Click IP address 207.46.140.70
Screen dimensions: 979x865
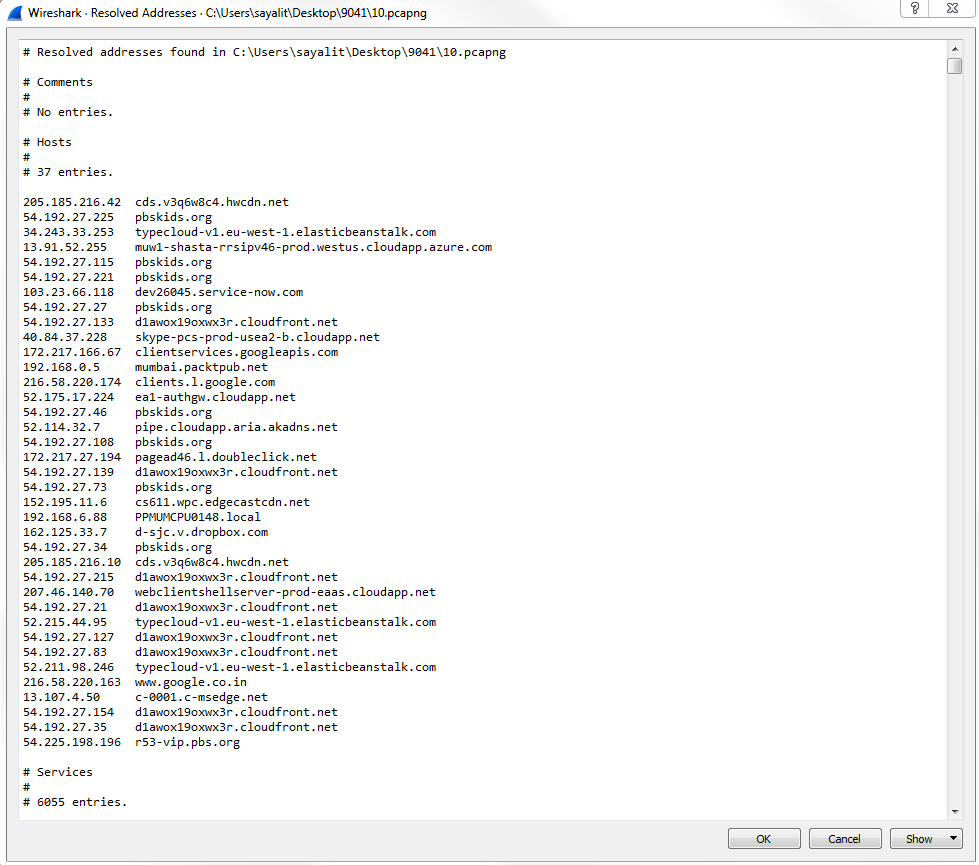pos(69,592)
